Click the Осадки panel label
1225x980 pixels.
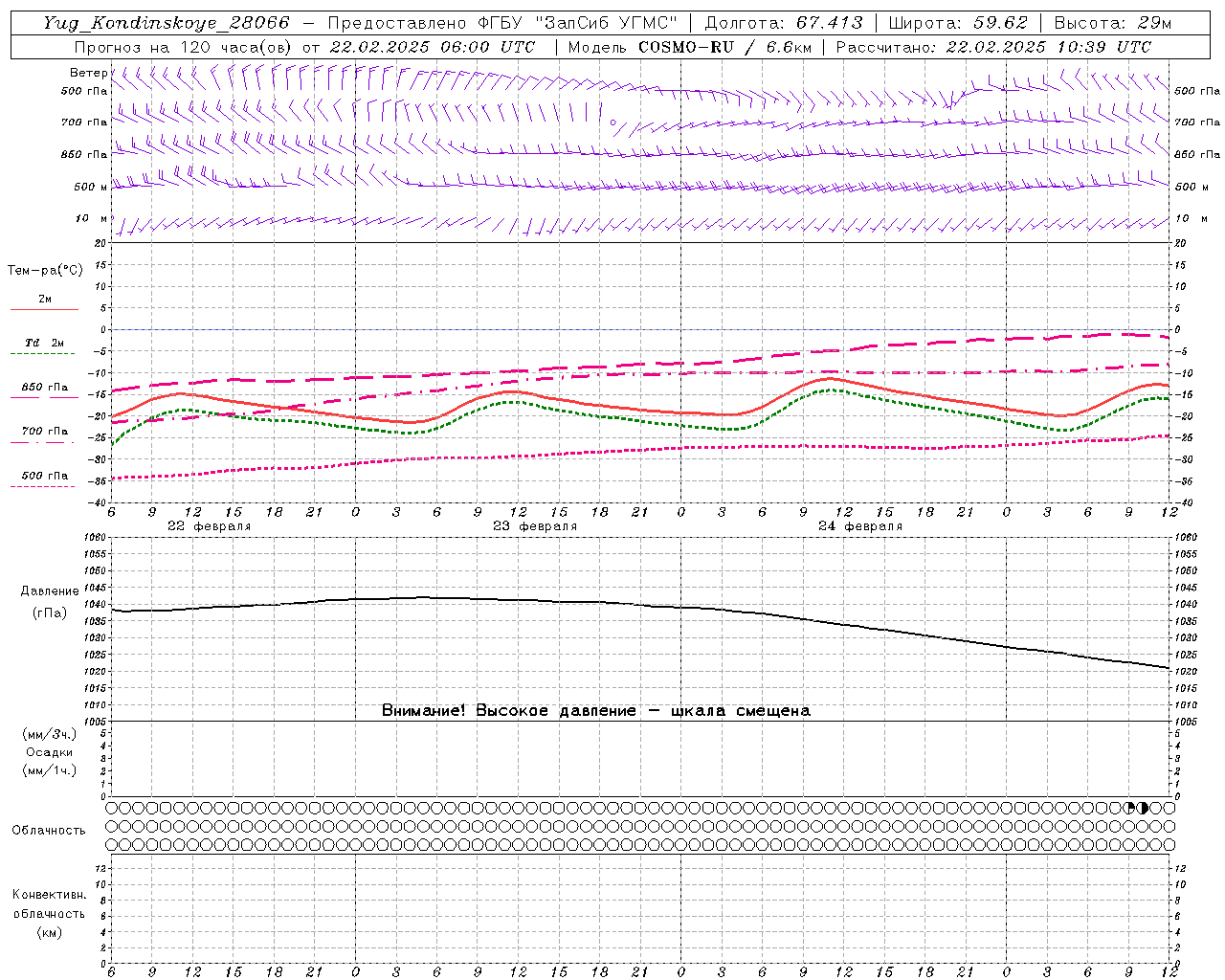(50, 752)
